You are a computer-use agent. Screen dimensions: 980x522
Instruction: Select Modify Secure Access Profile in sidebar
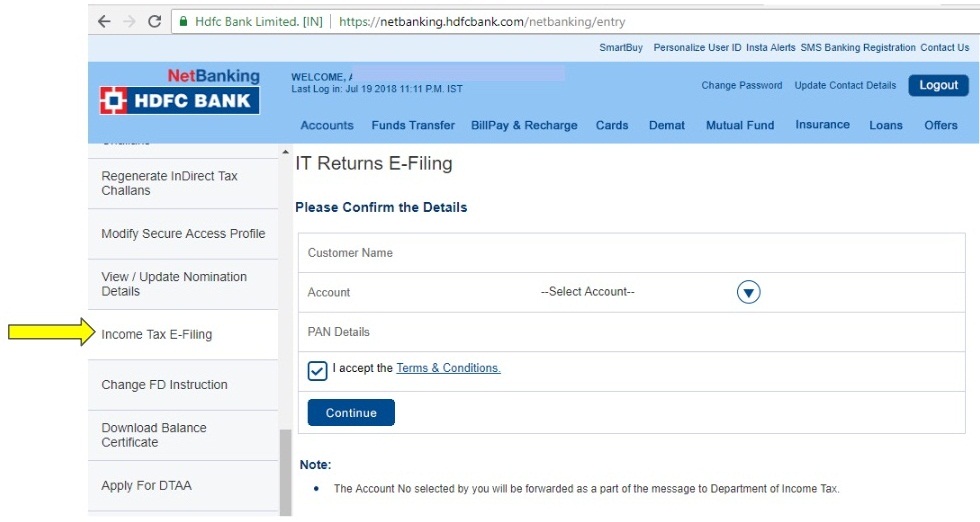pos(183,234)
